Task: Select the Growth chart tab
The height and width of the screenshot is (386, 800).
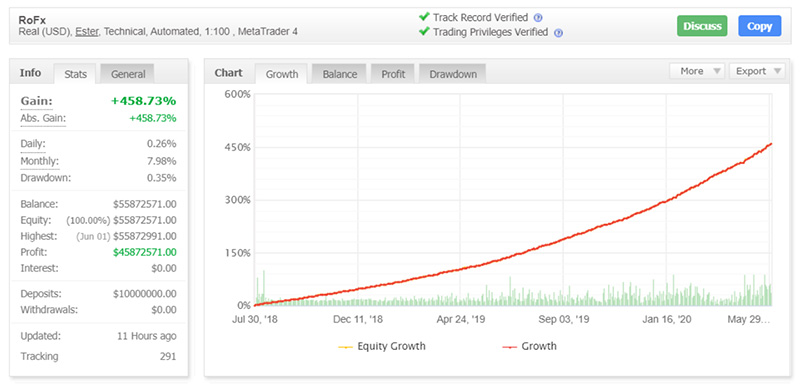Action: tap(282, 74)
